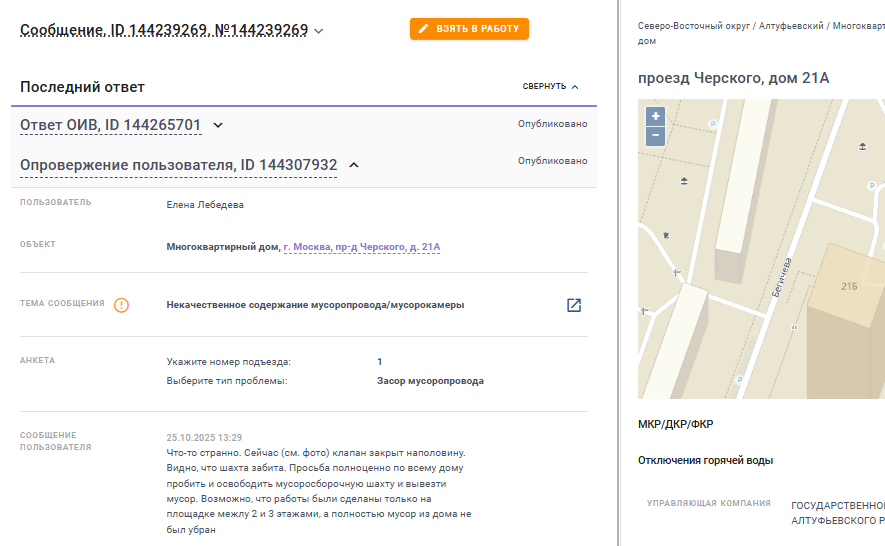Click 'Опубликовано' status next to Ответ ОИВ
This screenshot has height=546, width=885.
pos(553,124)
